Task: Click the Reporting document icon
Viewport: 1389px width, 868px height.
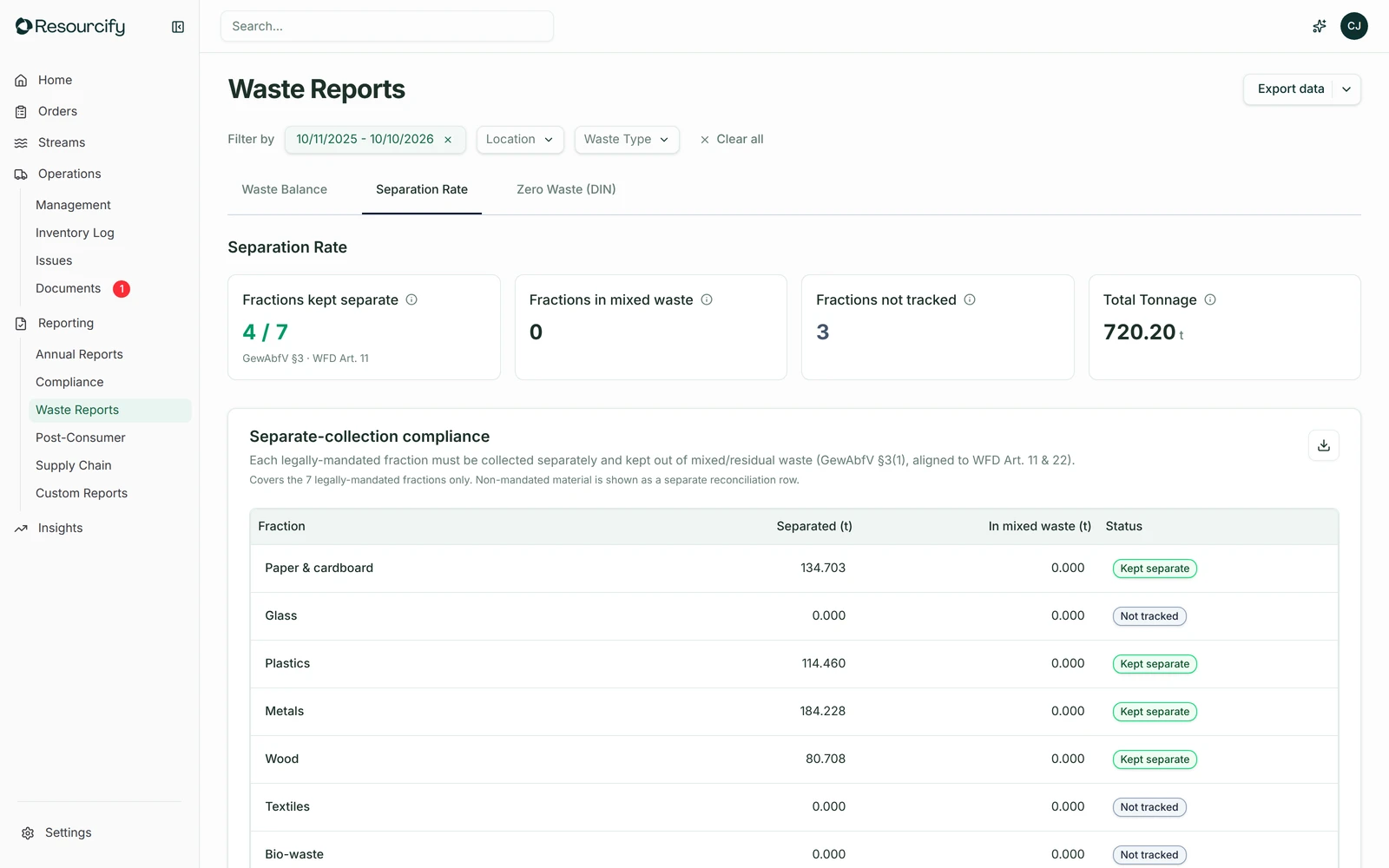Action: [21, 323]
